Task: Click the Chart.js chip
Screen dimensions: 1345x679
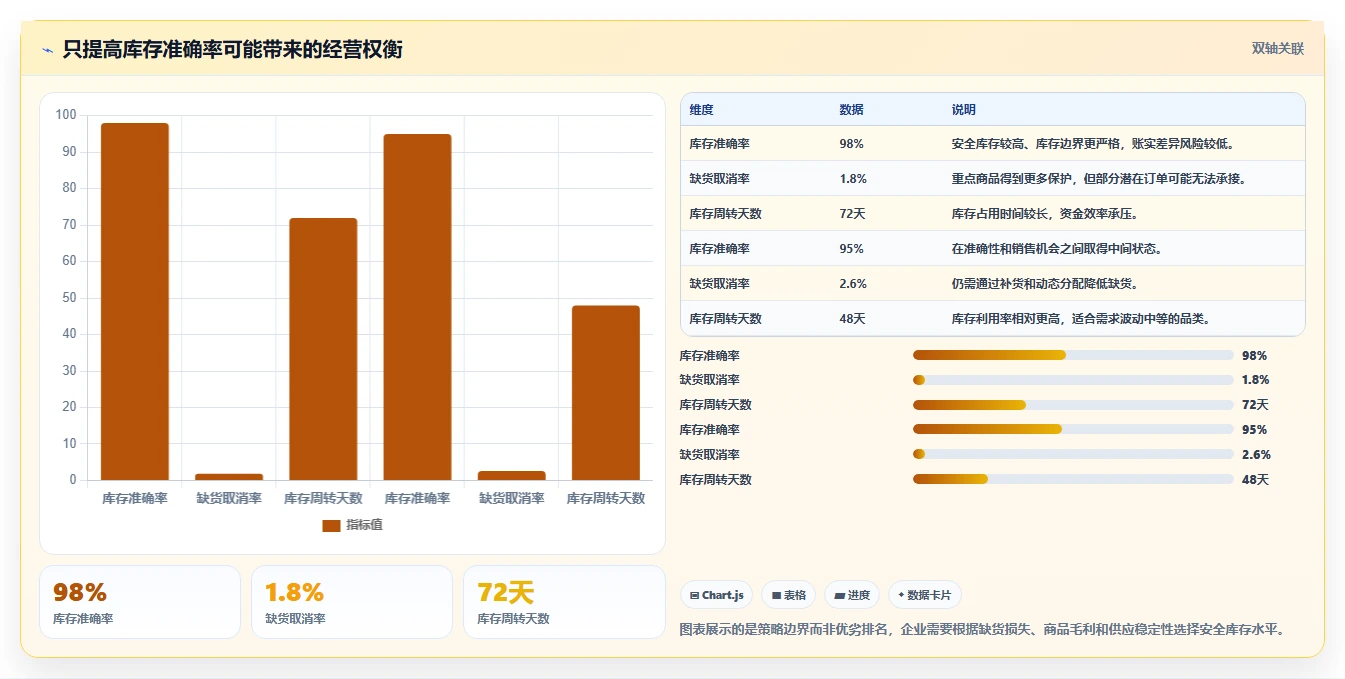Action: pyautogui.click(x=717, y=595)
